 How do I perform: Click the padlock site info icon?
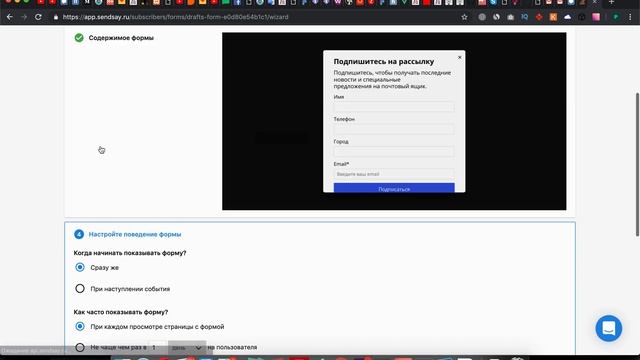[56, 17]
